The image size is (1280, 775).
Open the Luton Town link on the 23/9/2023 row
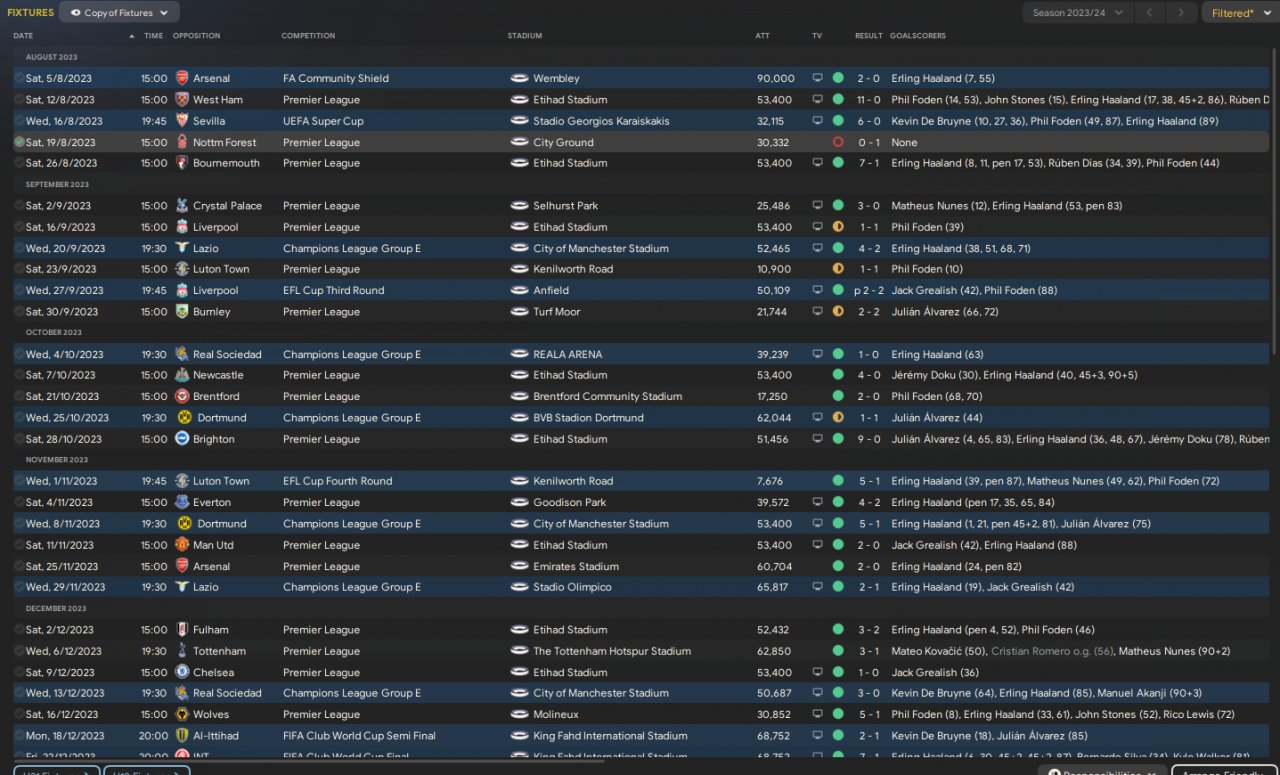point(221,269)
